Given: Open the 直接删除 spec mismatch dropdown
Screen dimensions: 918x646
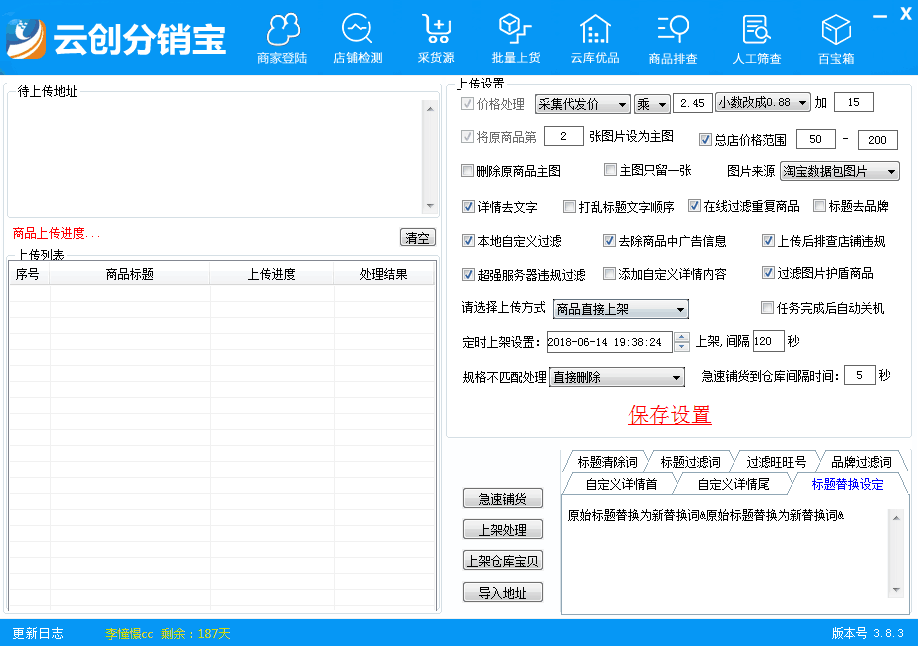Looking at the screenshot, I should 616,377.
